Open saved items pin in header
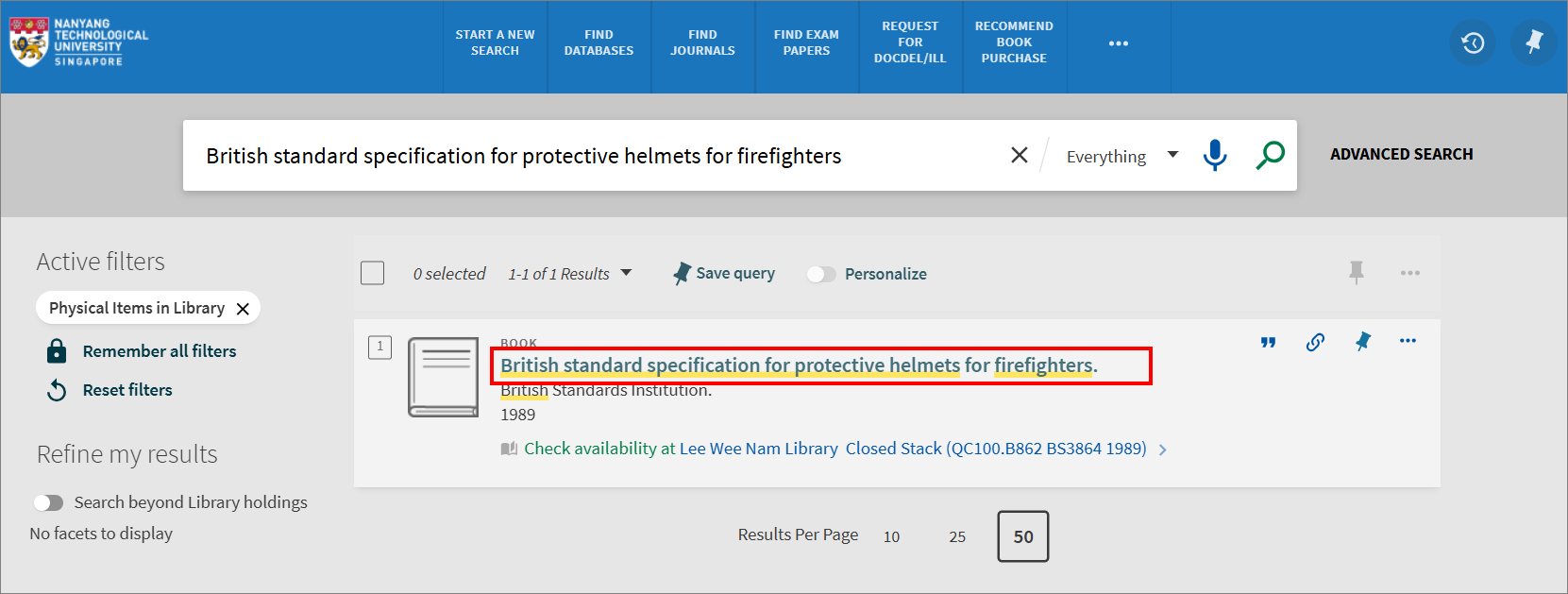 pos(1534,42)
